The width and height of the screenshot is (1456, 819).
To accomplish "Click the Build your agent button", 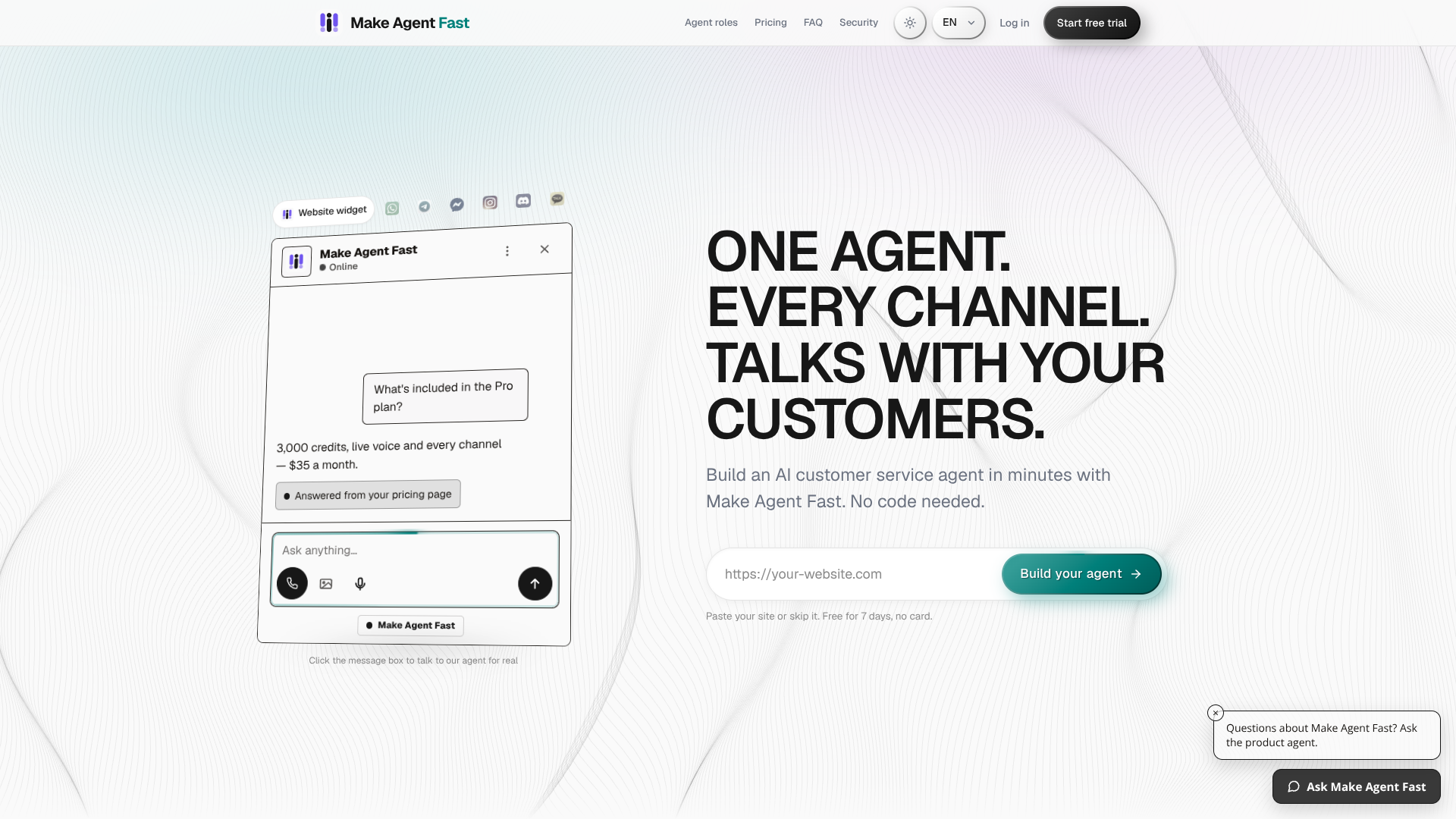I will pos(1081,574).
